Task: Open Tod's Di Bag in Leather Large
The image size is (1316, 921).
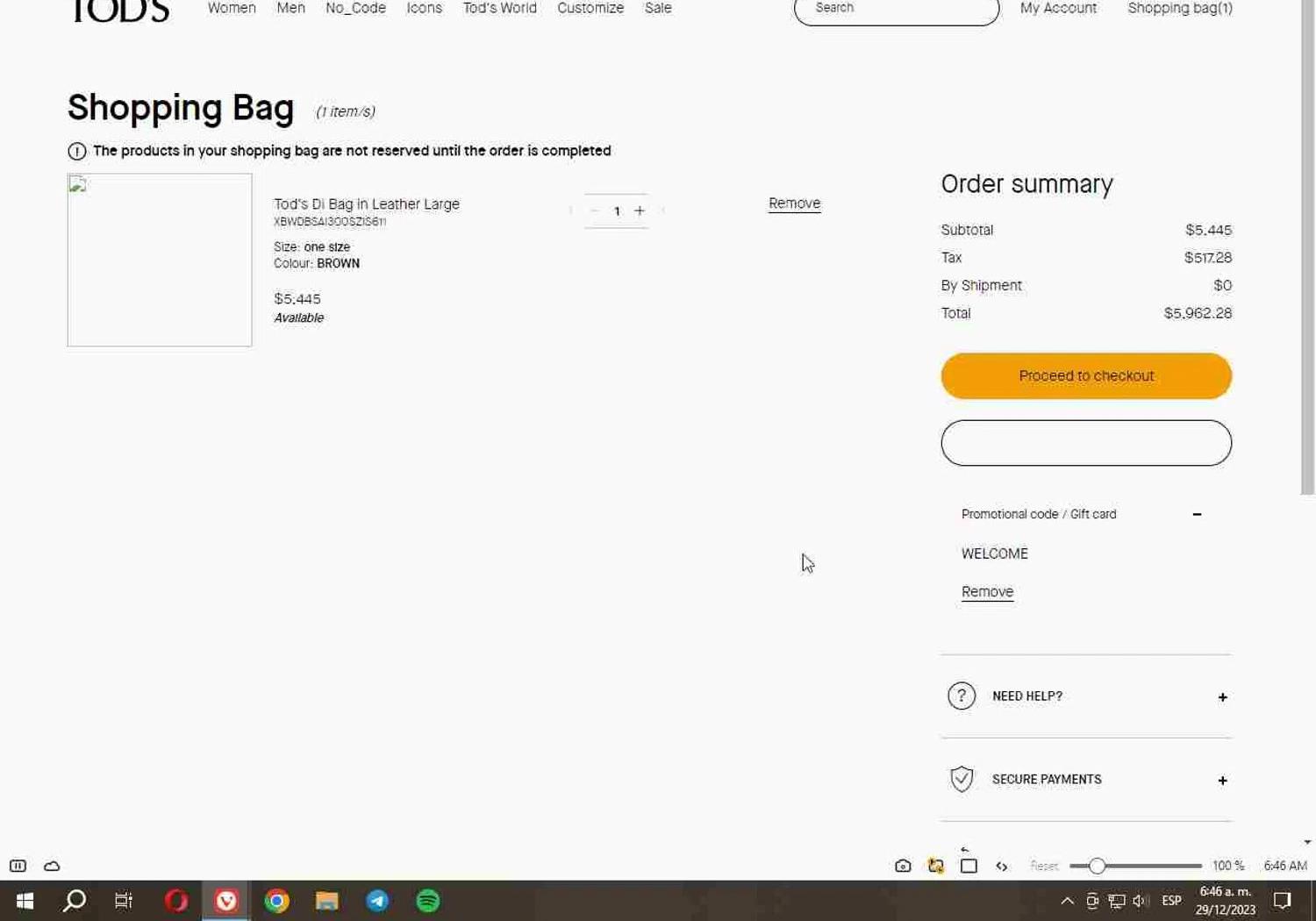Action: [x=367, y=203]
